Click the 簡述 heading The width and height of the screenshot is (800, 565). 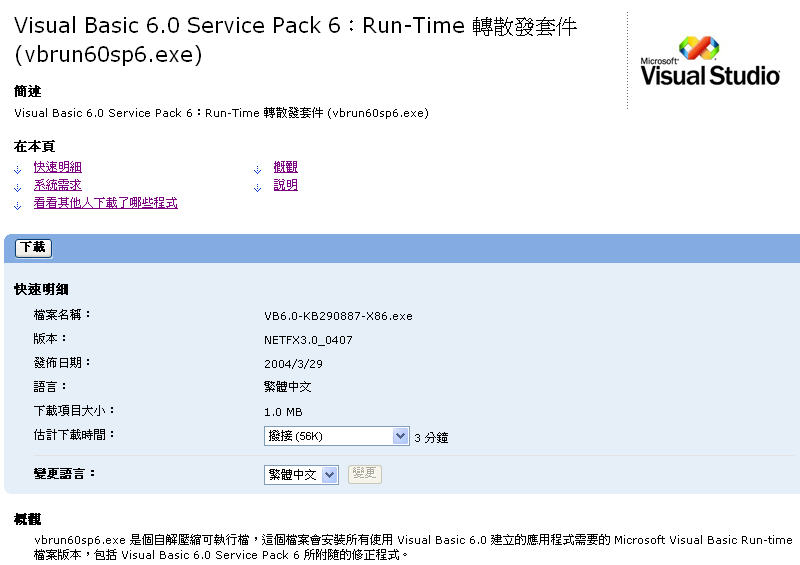(x=28, y=91)
